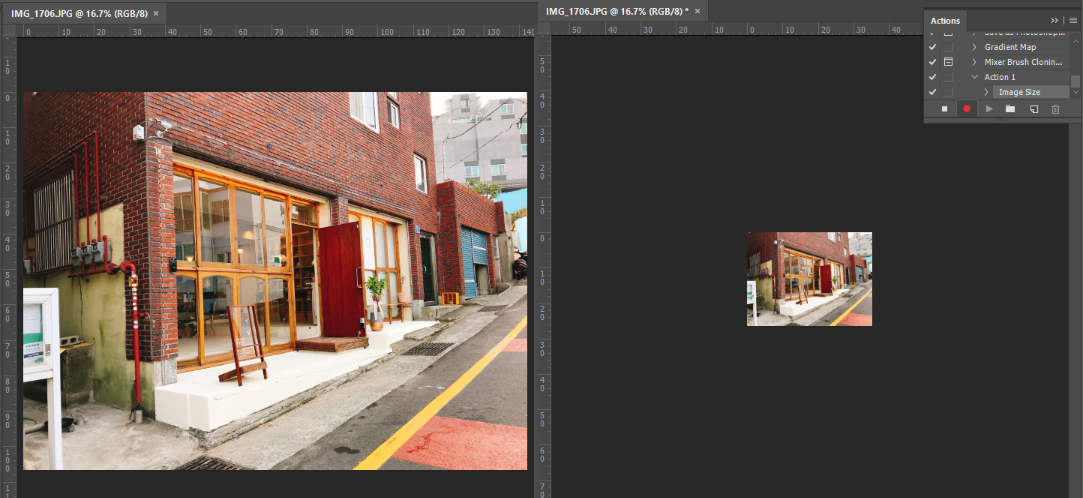This screenshot has width=1083, height=498.
Task: Create a new action
Action: 1033,109
